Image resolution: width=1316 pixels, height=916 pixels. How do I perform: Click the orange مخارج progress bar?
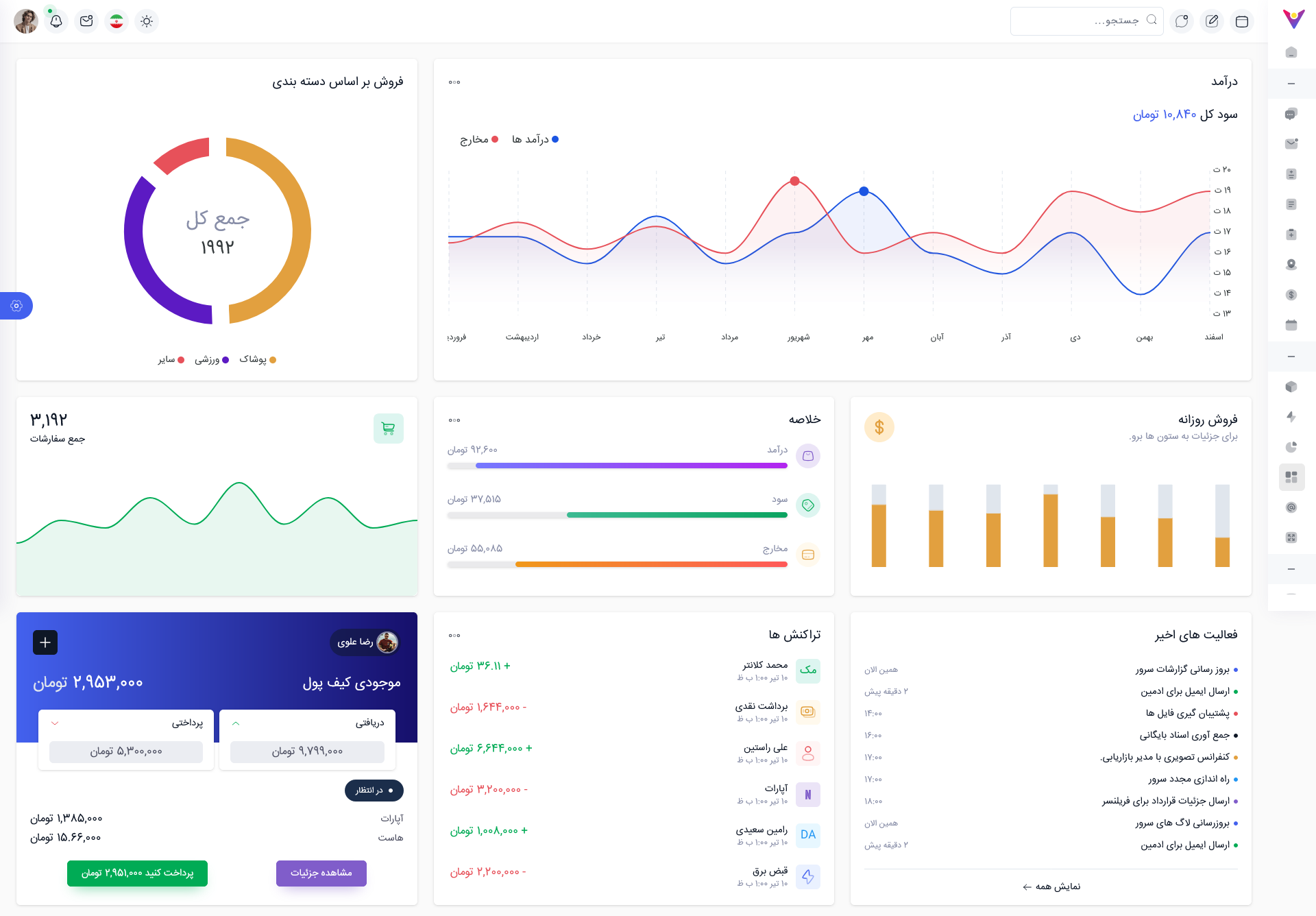pyautogui.click(x=651, y=564)
